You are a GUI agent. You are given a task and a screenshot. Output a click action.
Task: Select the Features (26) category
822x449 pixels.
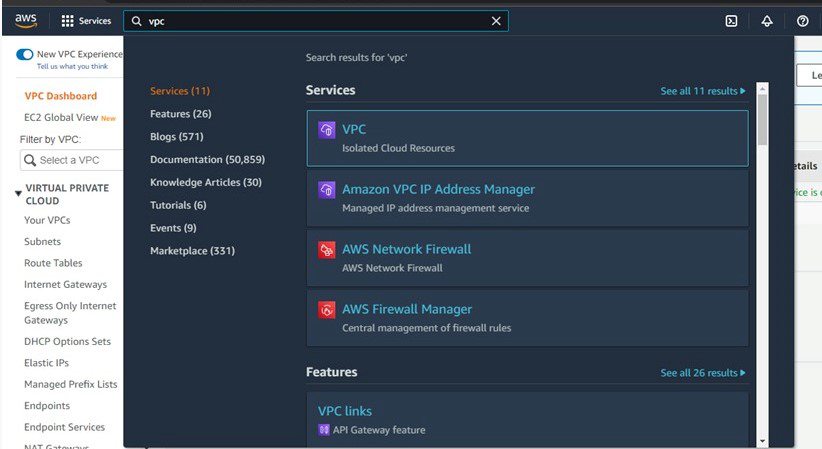point(180,114)
